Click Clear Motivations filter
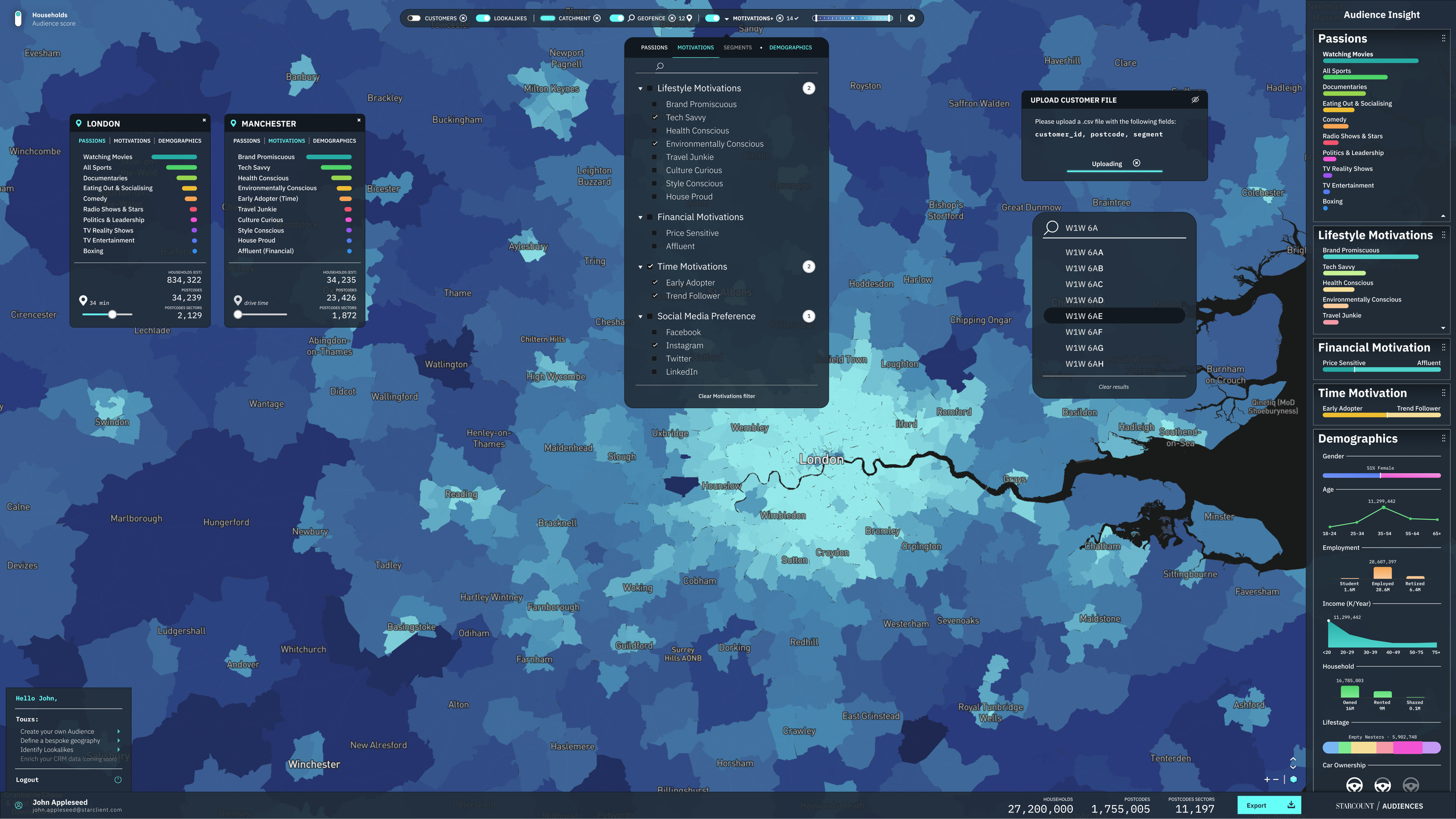The height and width of the screenshot is (819, 1456). [726, 396]
